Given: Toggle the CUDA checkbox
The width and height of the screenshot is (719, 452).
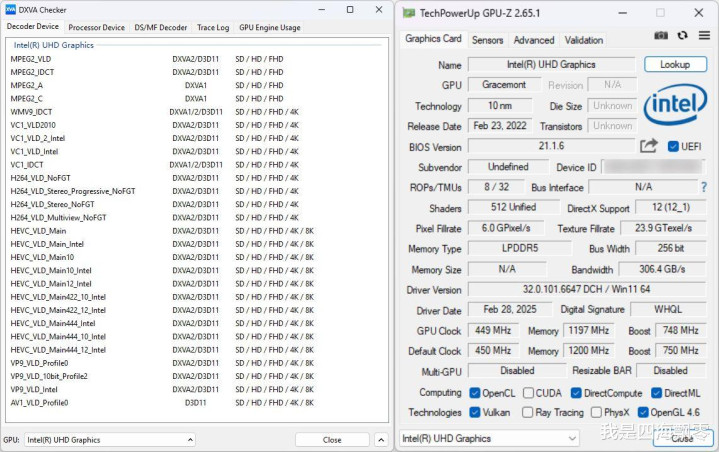Looking at the screenshot, I should click(x=528, y=393).
